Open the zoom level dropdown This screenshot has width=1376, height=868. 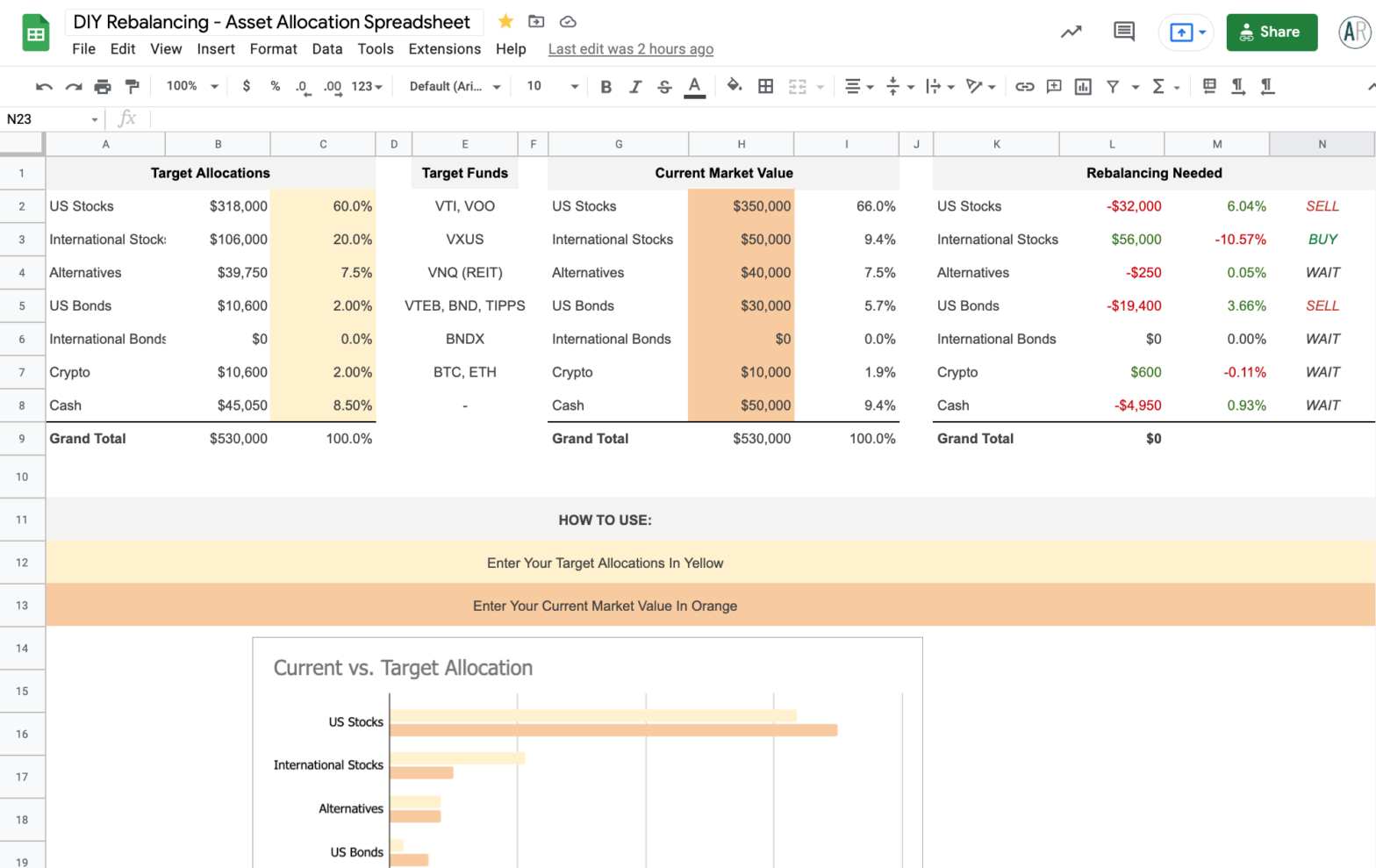(x=192, y=86)
